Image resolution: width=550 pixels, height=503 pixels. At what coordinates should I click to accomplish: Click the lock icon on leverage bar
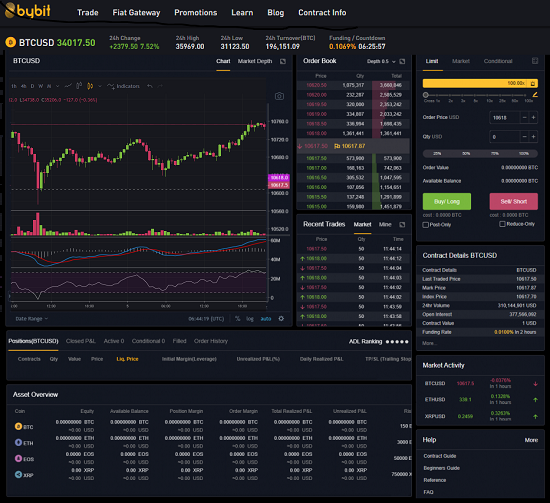pos(533,83)
